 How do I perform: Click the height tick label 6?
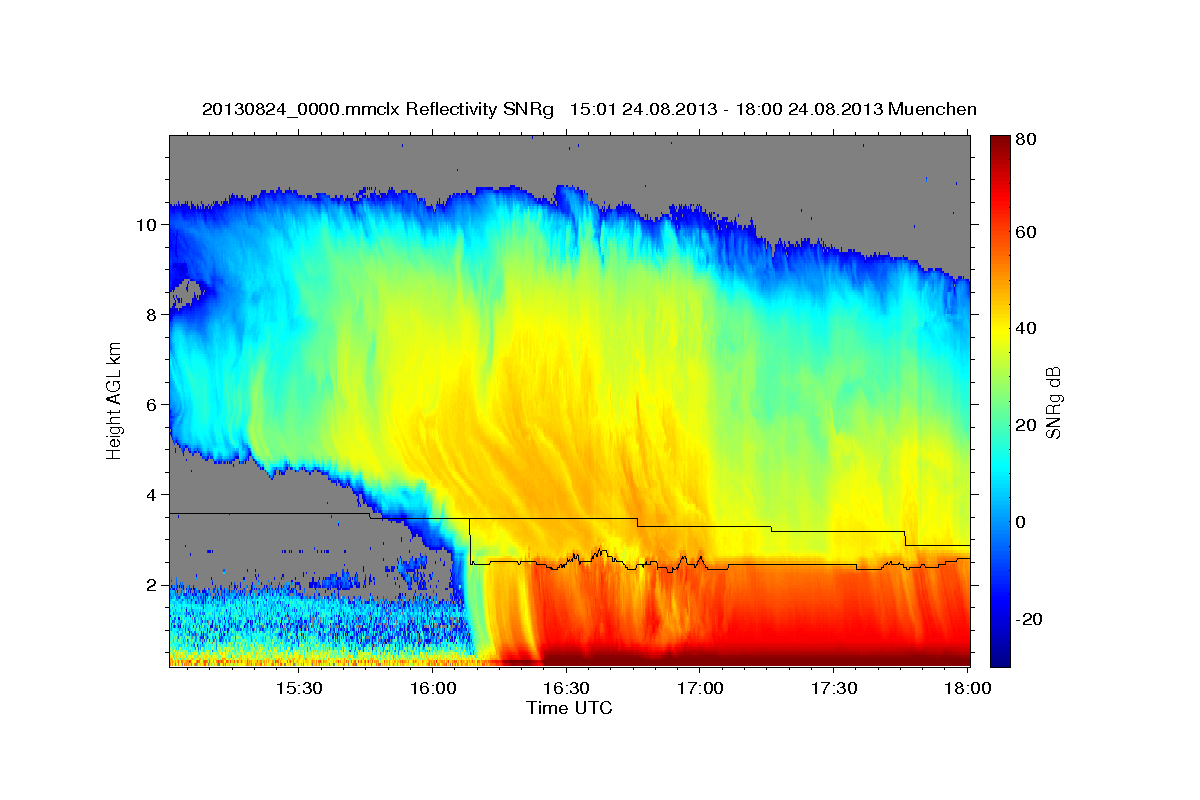point(154,405)
